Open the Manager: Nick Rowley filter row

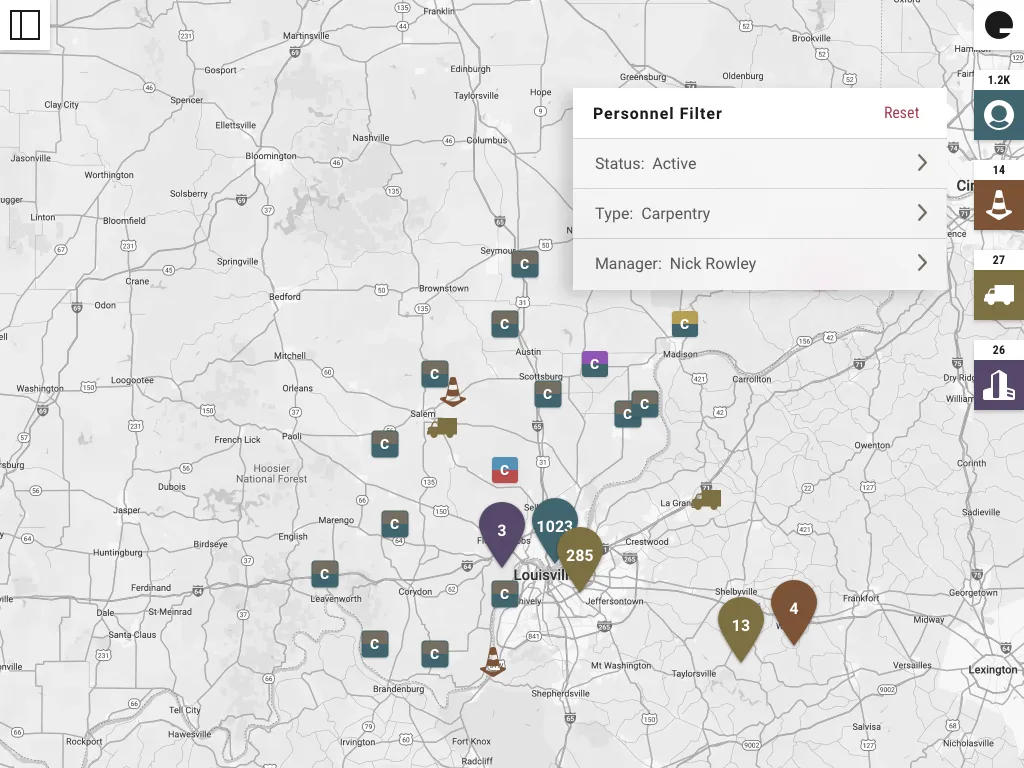[x=760, y=264]
